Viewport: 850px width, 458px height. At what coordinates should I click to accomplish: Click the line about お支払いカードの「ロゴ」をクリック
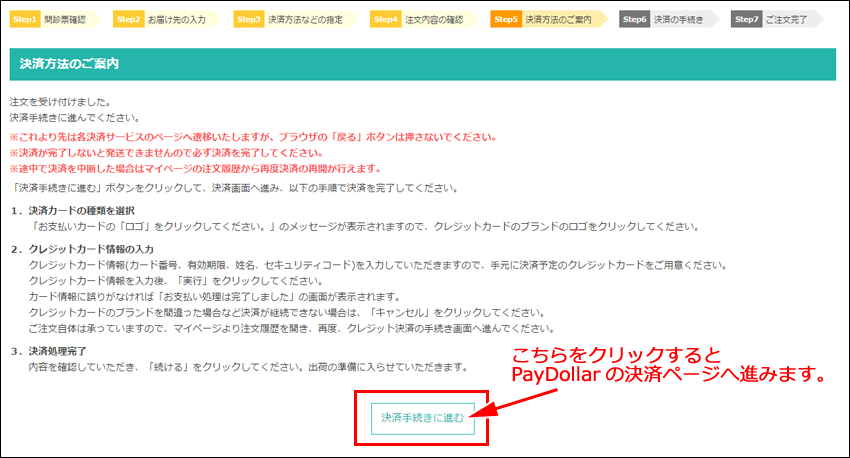tap(365, 227)
